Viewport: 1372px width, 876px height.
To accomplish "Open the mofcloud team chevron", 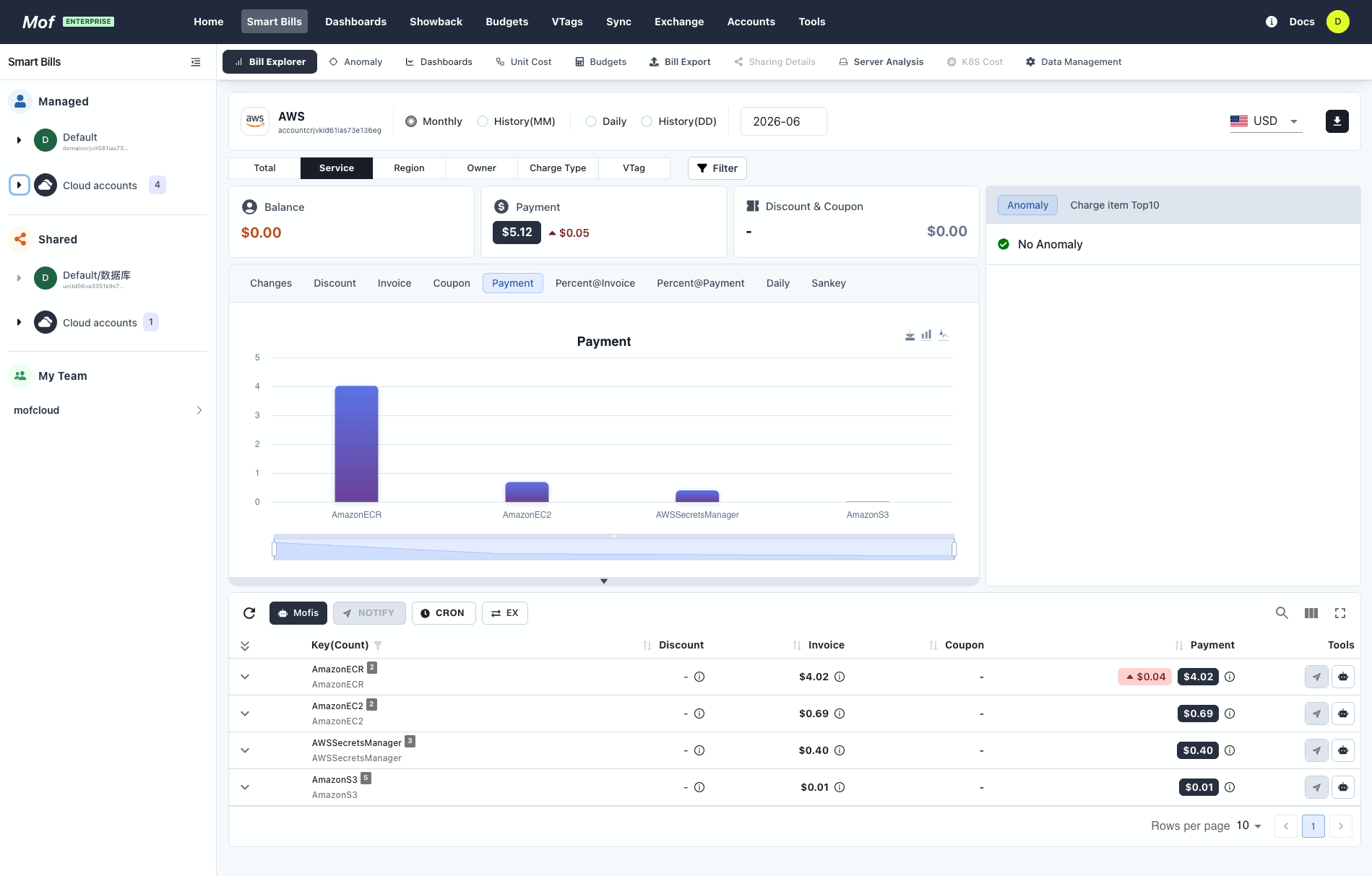I will coord(199,410).
